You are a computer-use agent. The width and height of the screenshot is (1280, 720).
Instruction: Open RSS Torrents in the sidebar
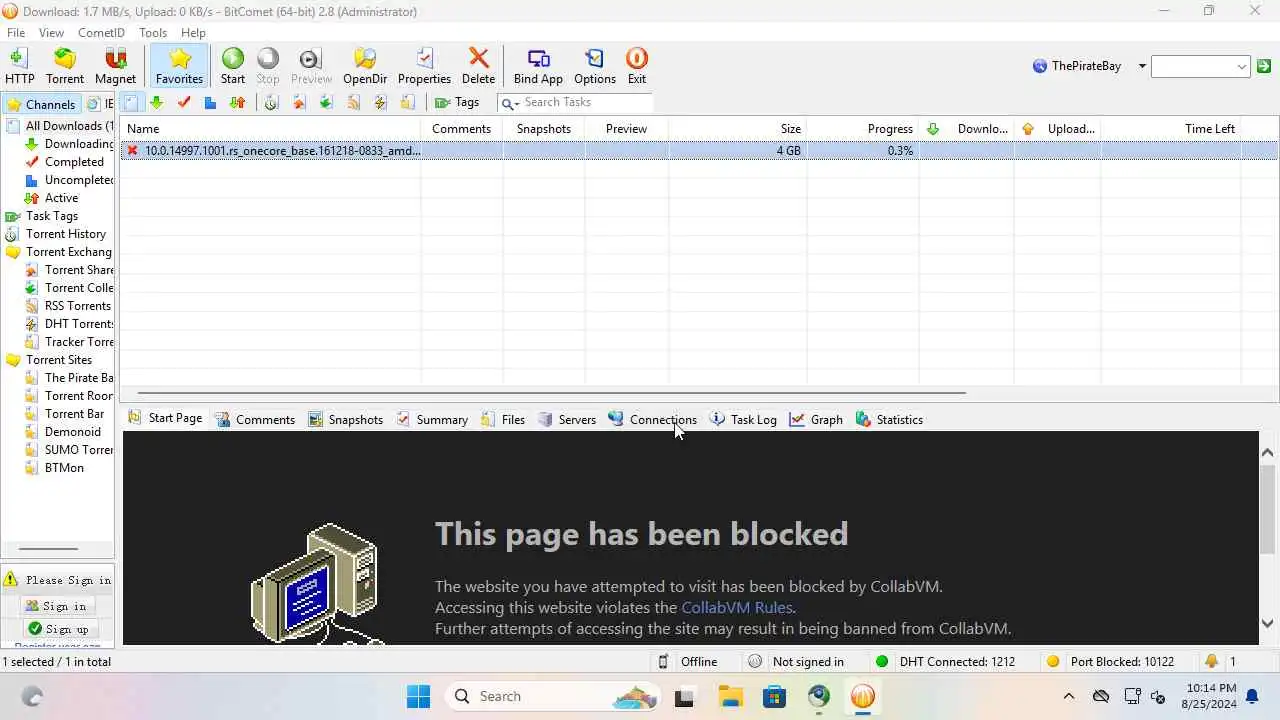[68, 306]
